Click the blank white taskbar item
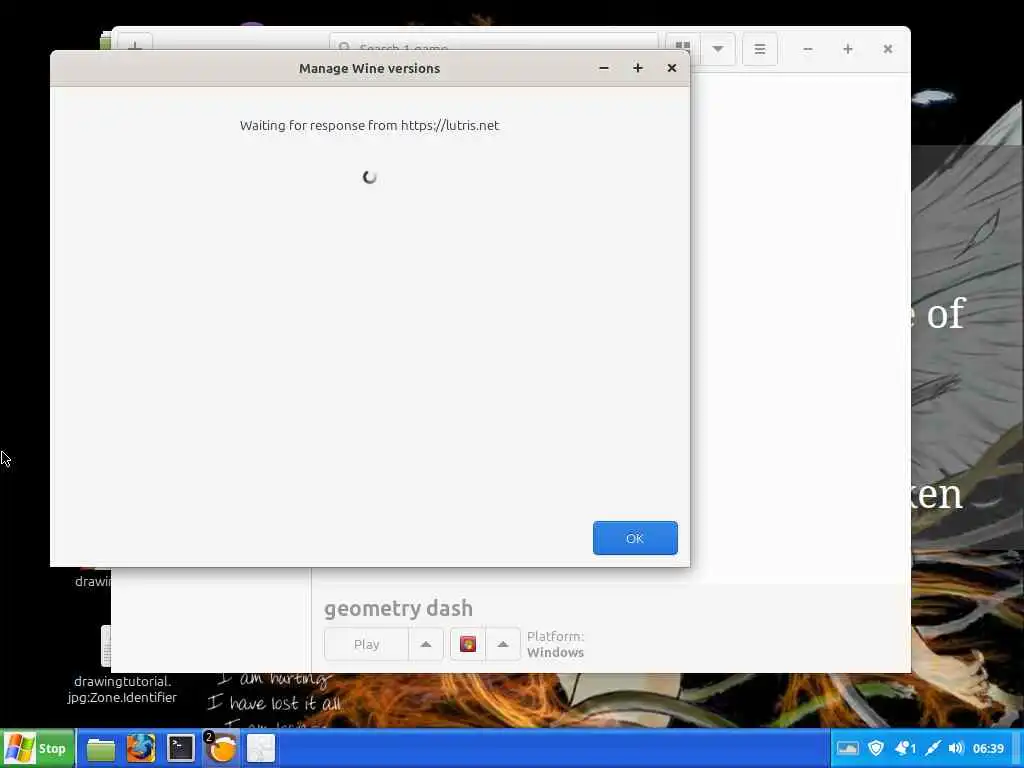The width and height of the screenshot is (1024, 768). pos(261,748)
